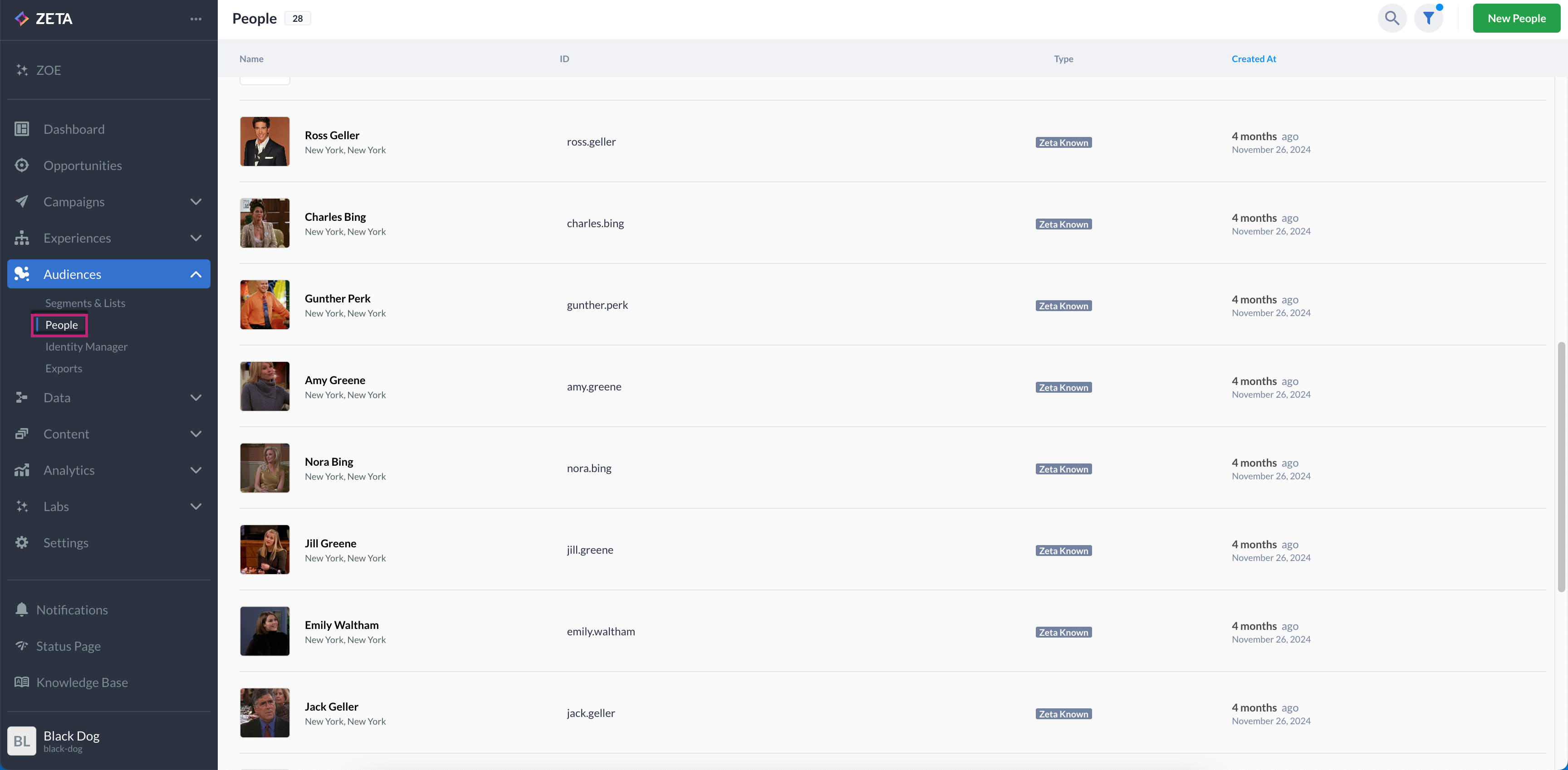Click the search magnifier icon
Screen dimensions: 1568x770
click(x=1392, y=18)
